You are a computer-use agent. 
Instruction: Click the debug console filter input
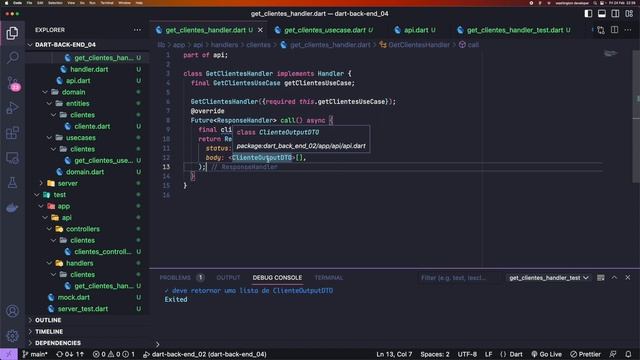click(459, 278)
